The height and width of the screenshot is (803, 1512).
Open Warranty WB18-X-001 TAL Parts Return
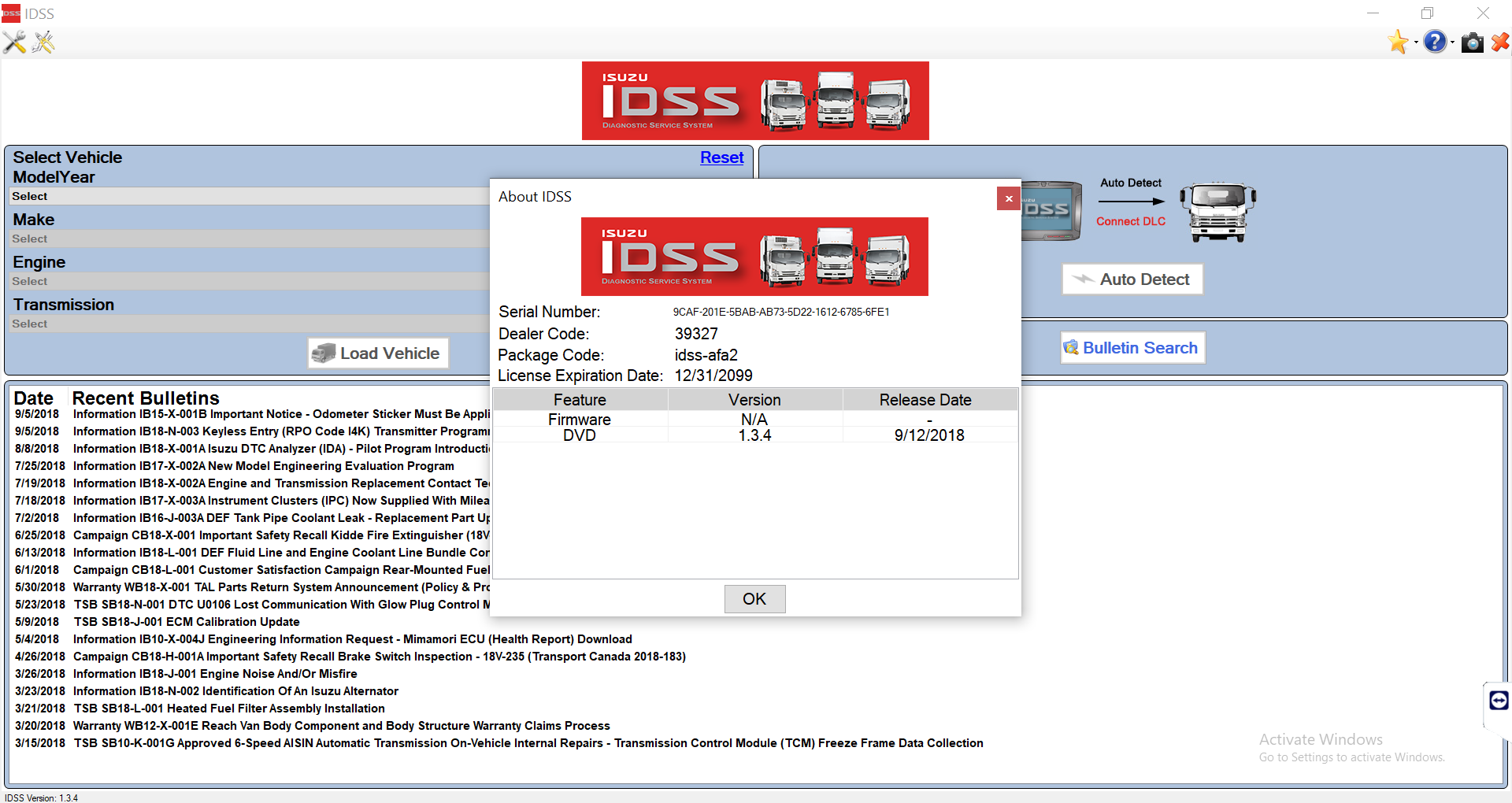pos(281,587)
